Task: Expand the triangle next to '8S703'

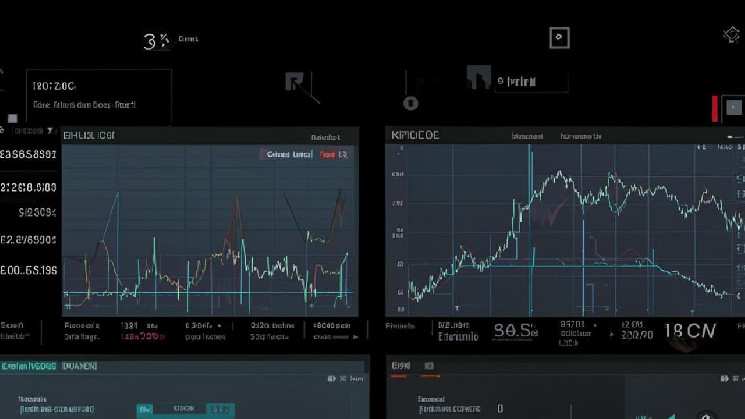Action: [595, 325]
